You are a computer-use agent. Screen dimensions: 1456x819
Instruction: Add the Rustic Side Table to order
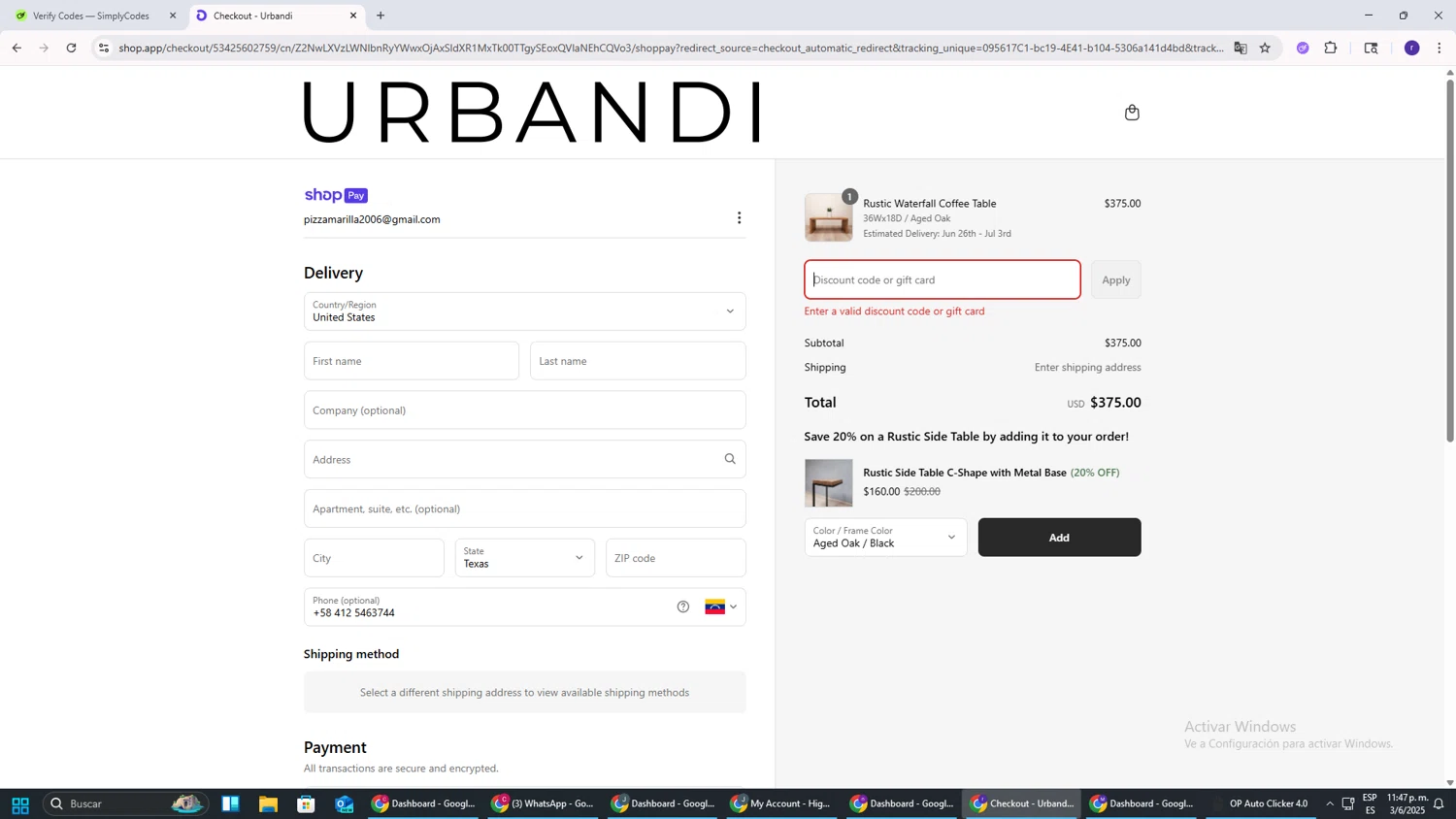[1059, 538]
